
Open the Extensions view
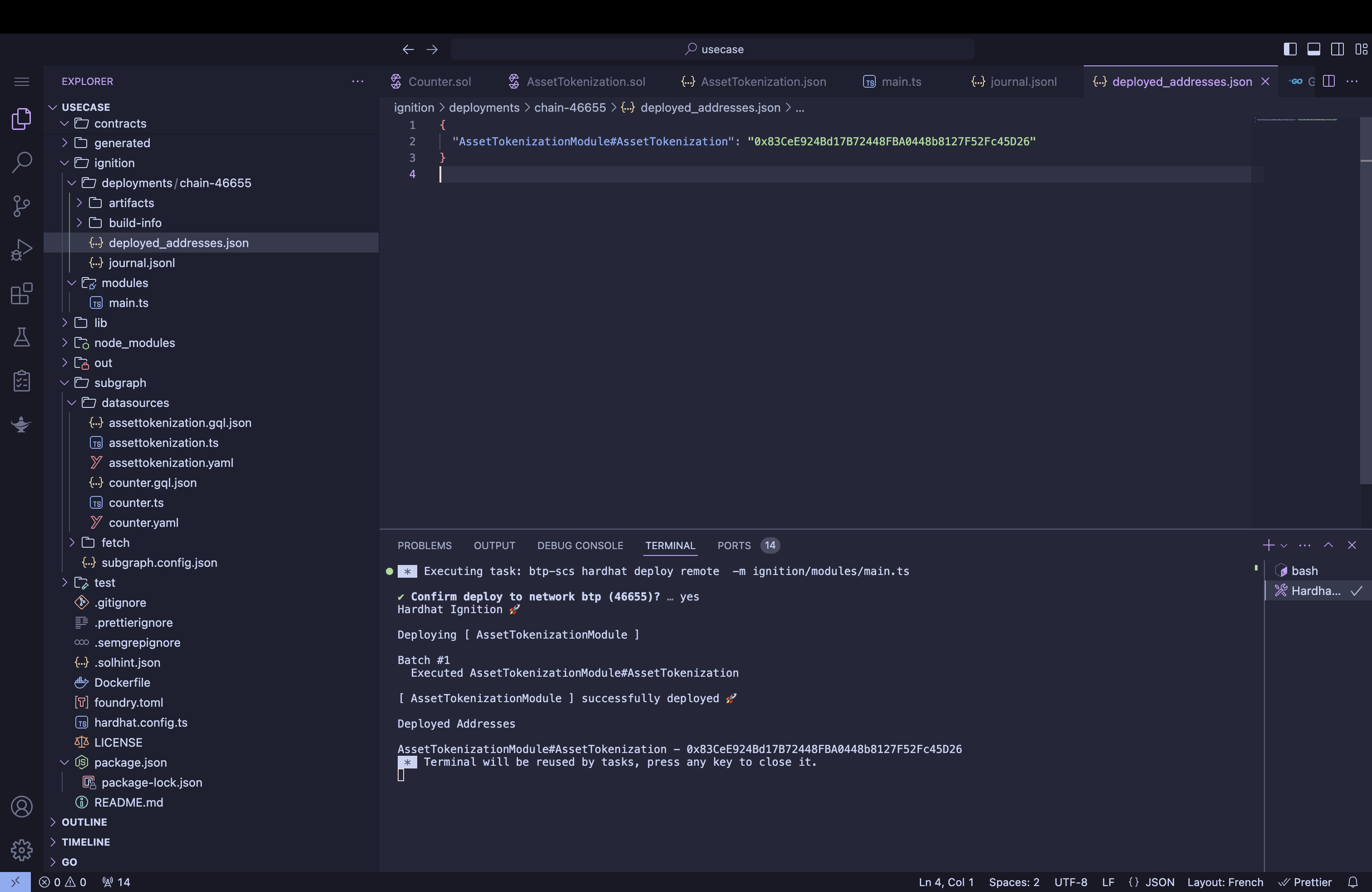pos(21,293)
